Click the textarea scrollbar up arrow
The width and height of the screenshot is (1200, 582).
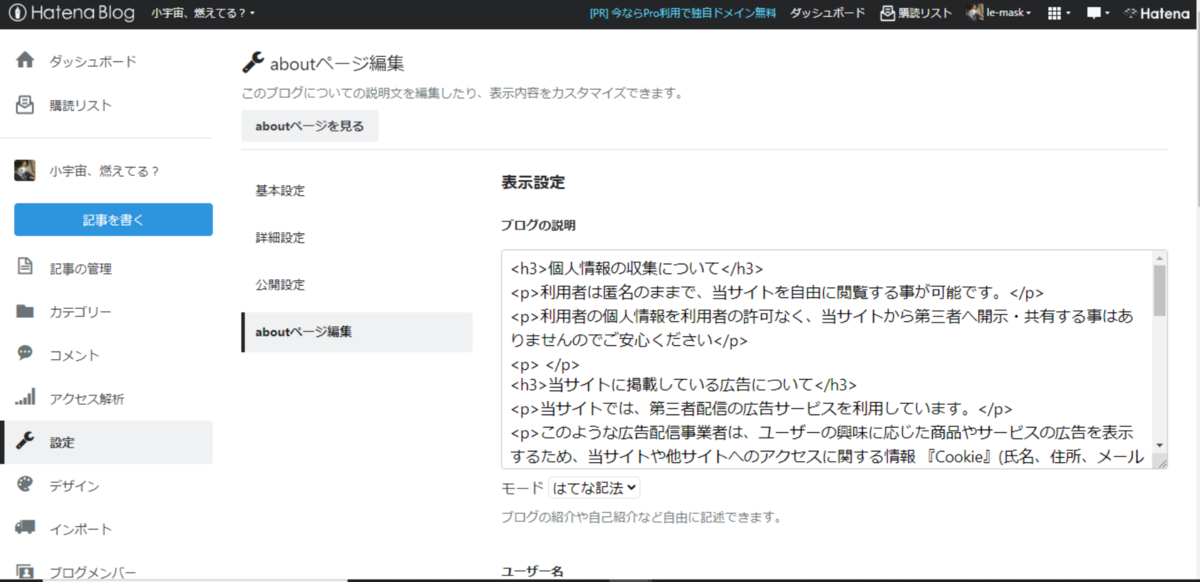pyautogui.click(x=1160, y=257)
